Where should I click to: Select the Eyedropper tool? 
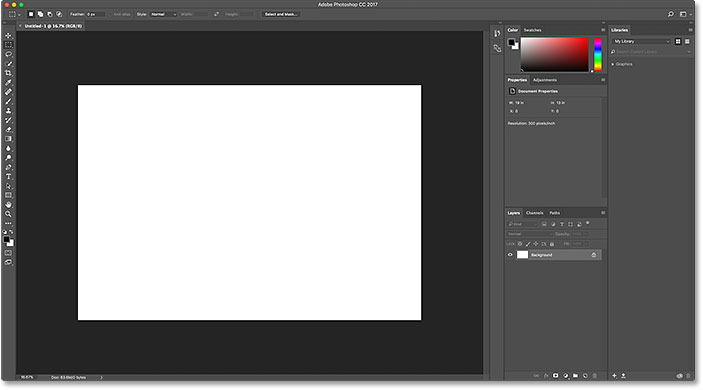click(x=8, y=82)
